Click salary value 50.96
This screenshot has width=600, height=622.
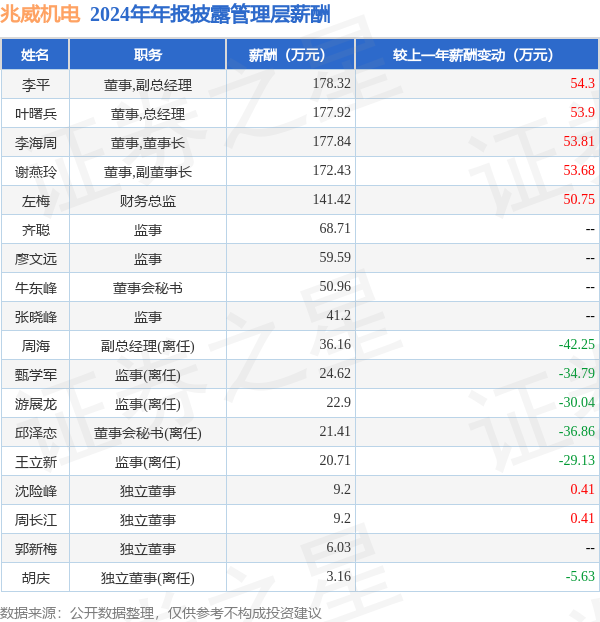pyautogui.click(x=335, y=286)
